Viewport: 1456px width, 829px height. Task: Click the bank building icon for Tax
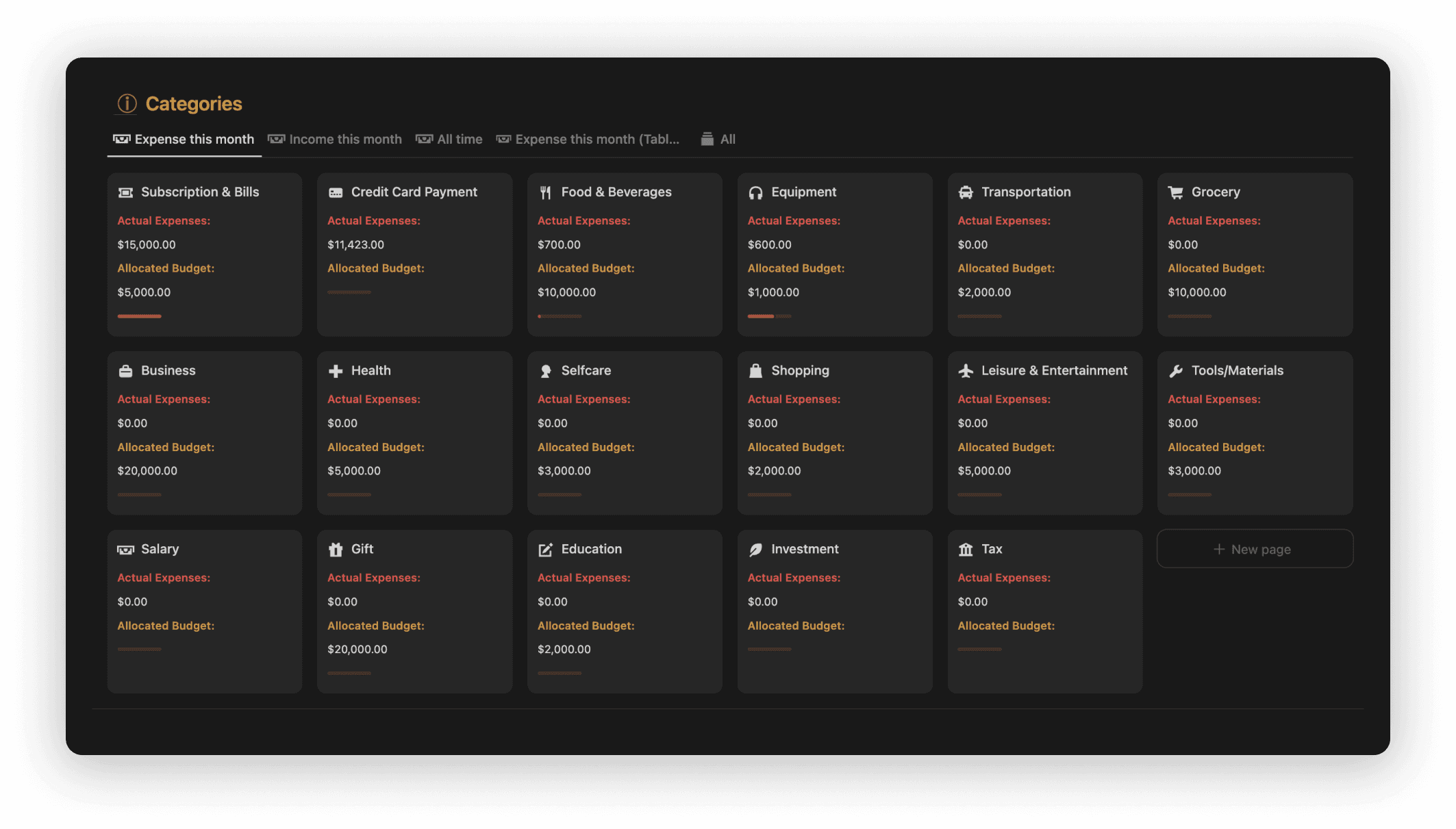pyautogui.click(x=966, y=550)
